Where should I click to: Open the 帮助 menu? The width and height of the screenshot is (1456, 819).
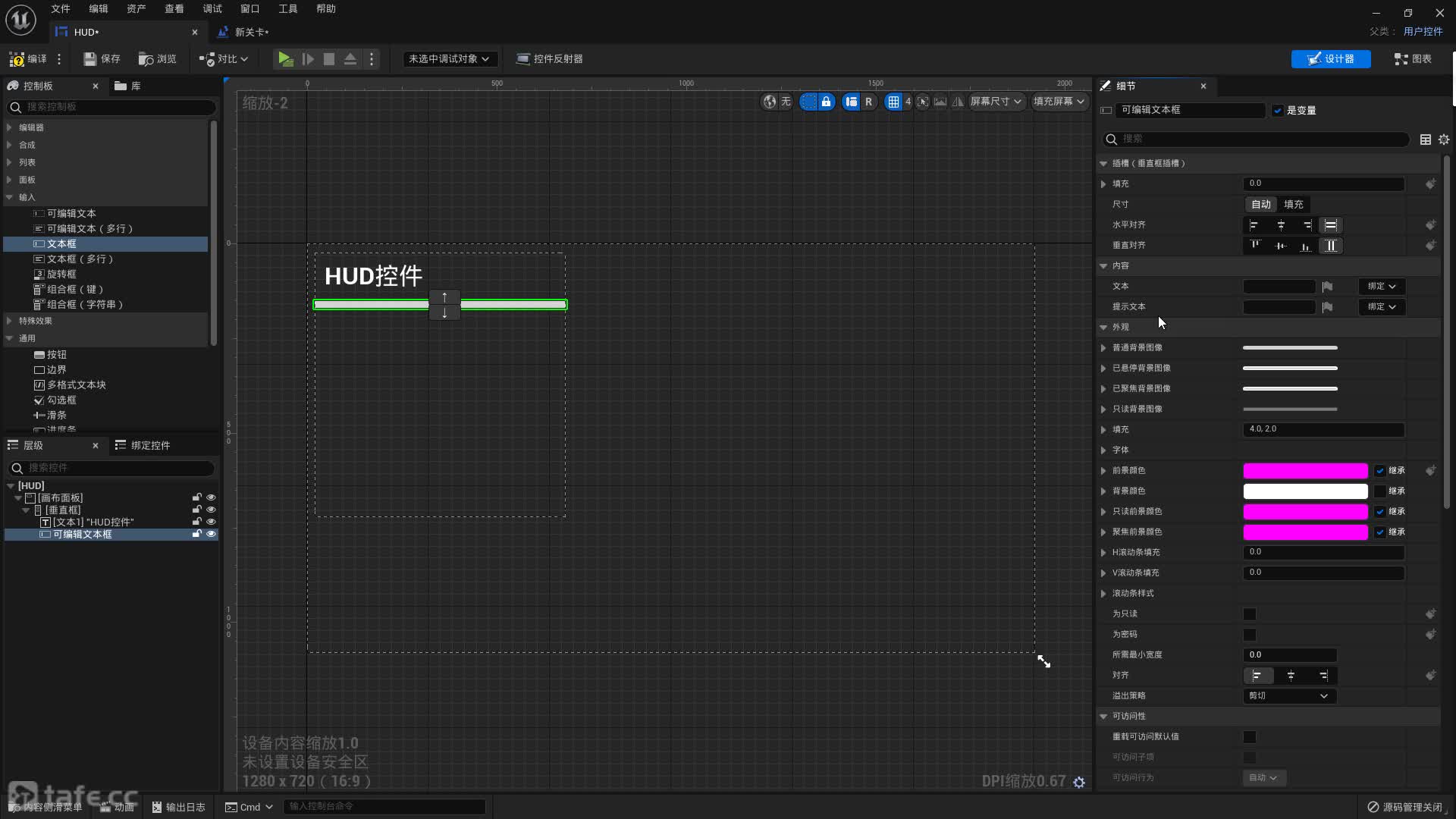click(x=326, y=9)
